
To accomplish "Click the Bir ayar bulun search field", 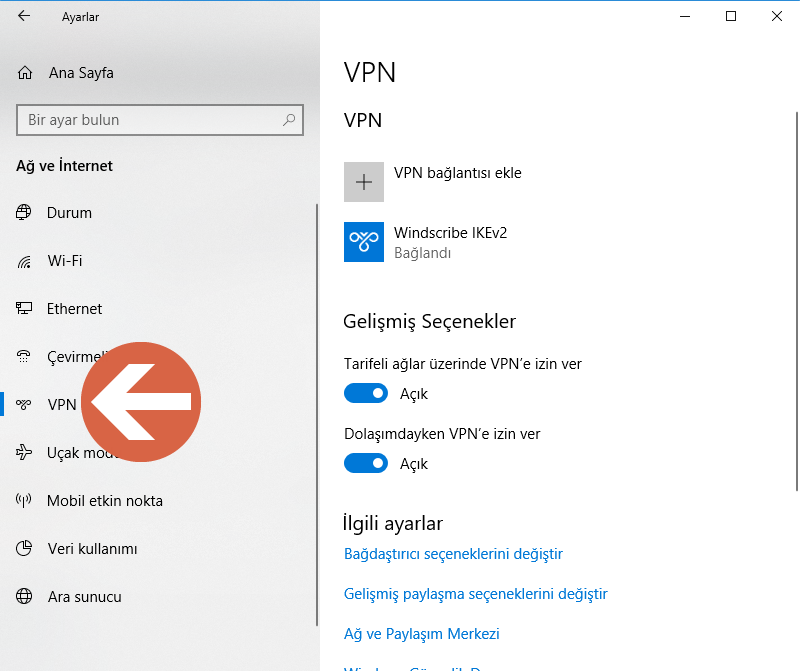I will 160,119.
